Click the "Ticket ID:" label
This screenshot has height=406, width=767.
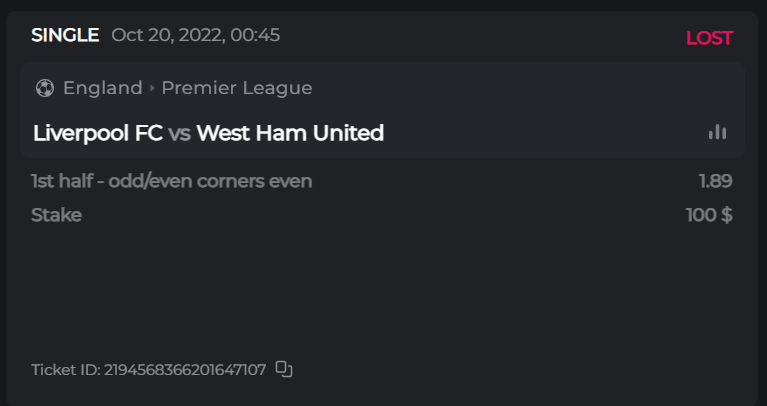(65, 370)
